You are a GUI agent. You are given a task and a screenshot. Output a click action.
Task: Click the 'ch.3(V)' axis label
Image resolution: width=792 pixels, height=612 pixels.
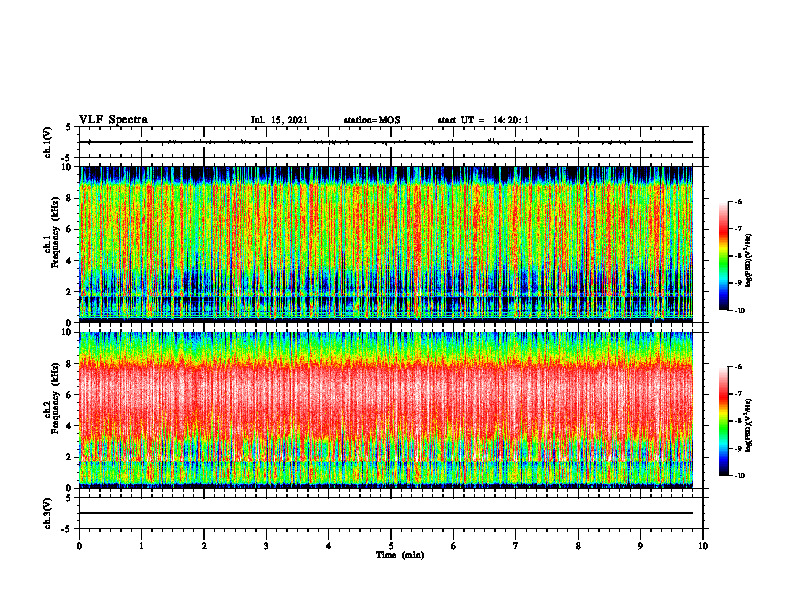[48, 513]
